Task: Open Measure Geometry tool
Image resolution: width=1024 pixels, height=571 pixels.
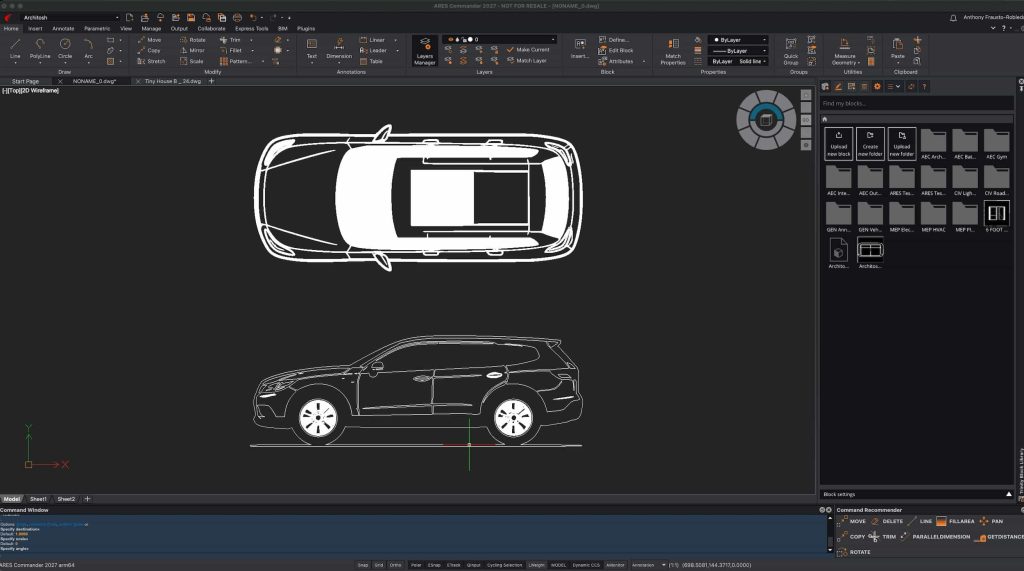Action: point(844,51)
